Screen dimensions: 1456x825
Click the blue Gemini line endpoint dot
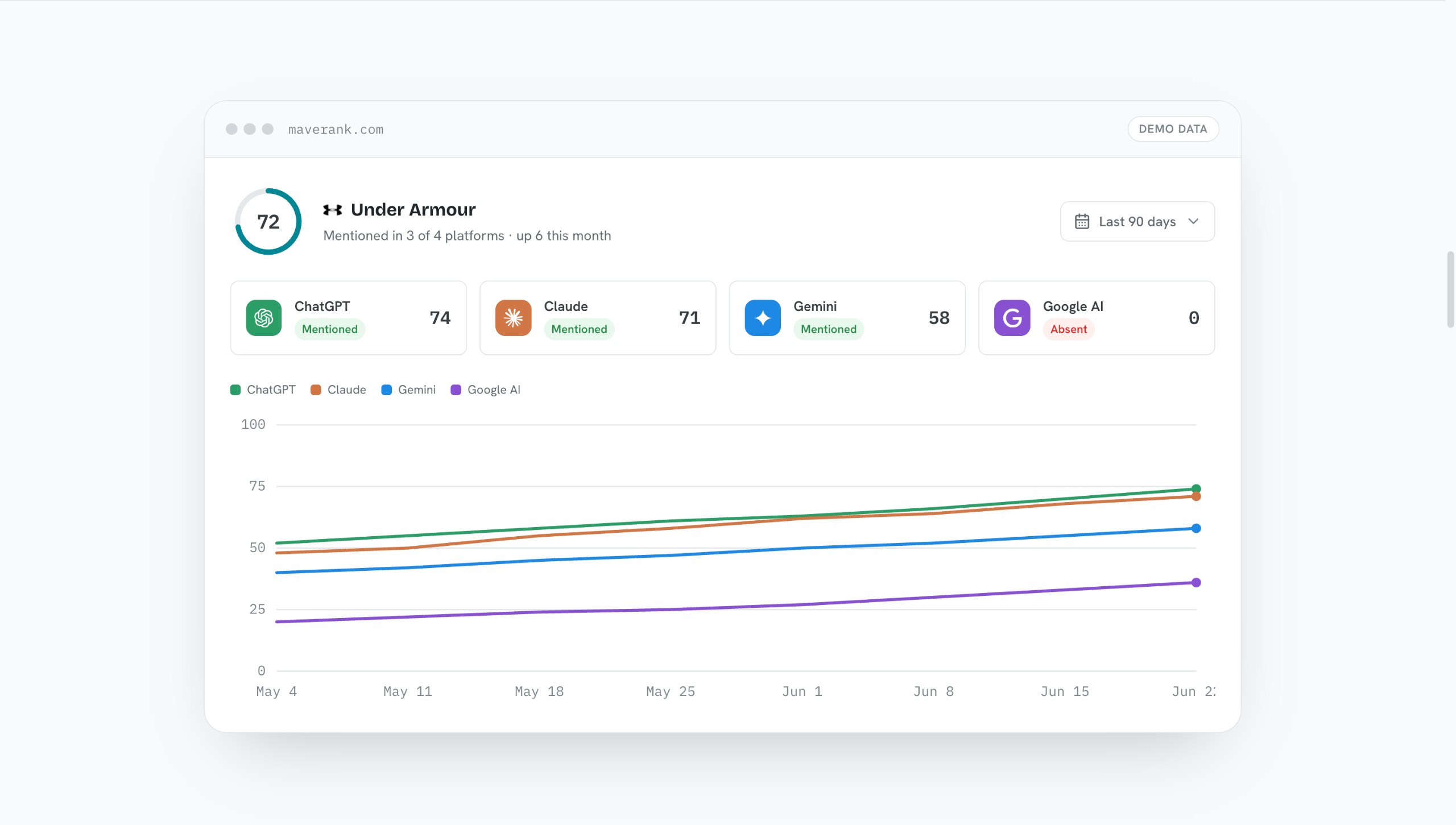(x=1196, y=528)
